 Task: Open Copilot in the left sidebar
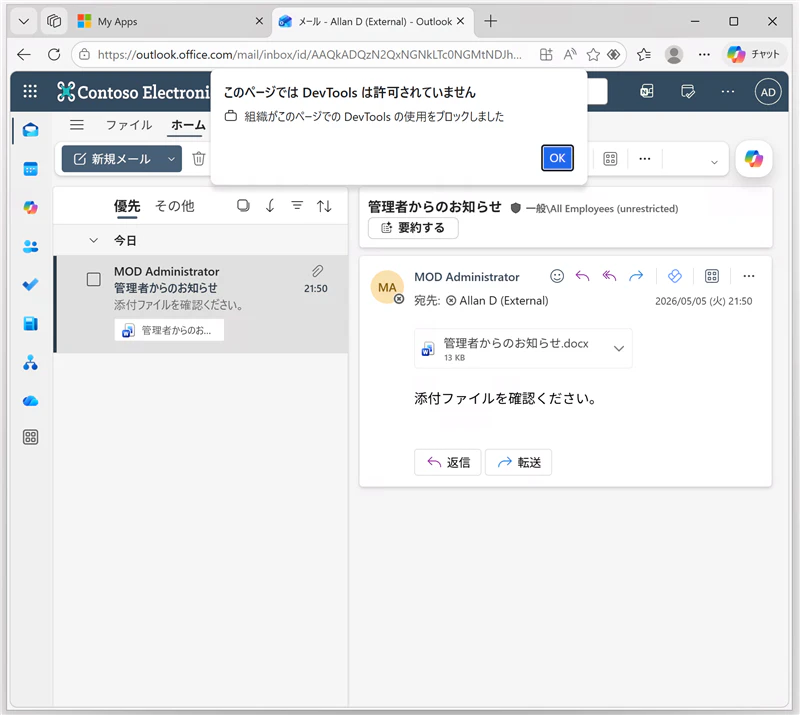tap(31, 208)
